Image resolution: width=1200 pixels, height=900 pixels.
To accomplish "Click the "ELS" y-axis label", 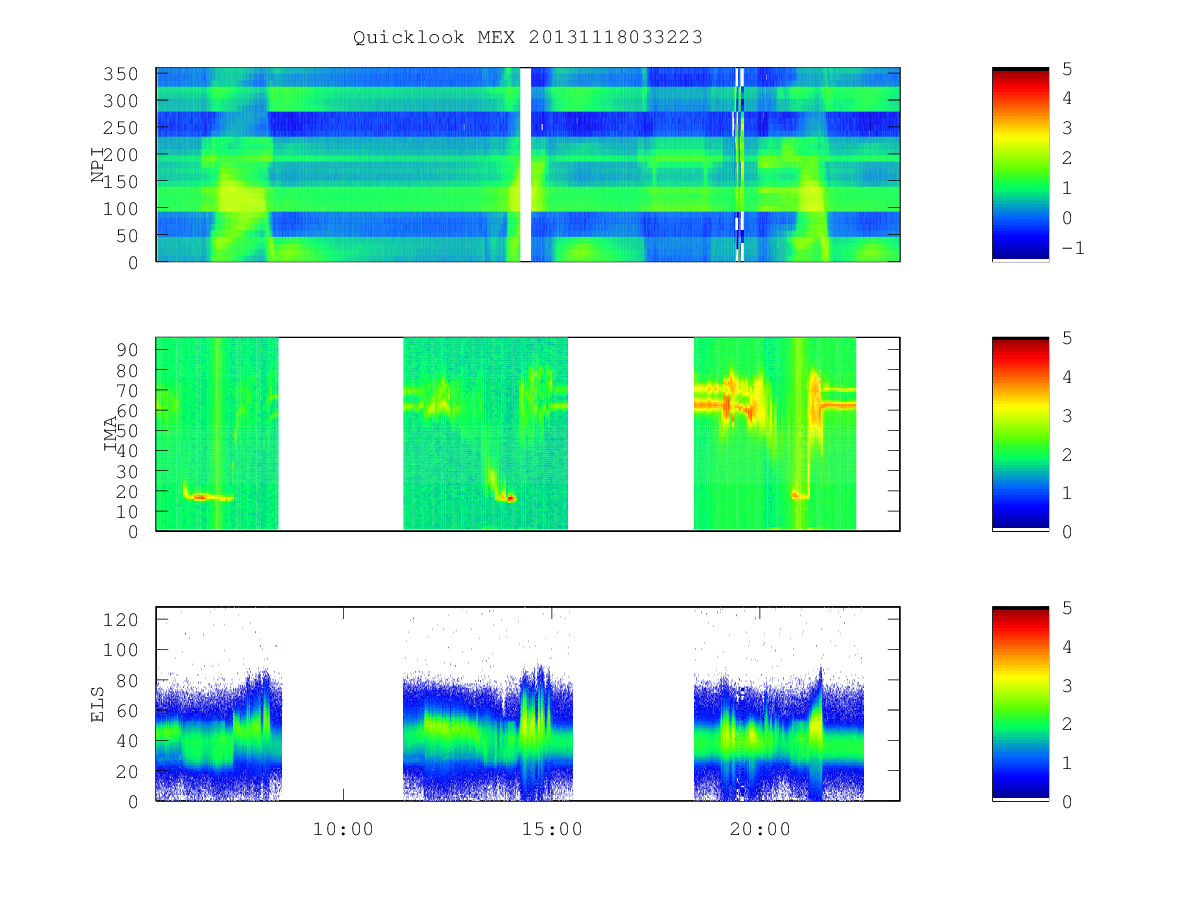I will (98, 704).
